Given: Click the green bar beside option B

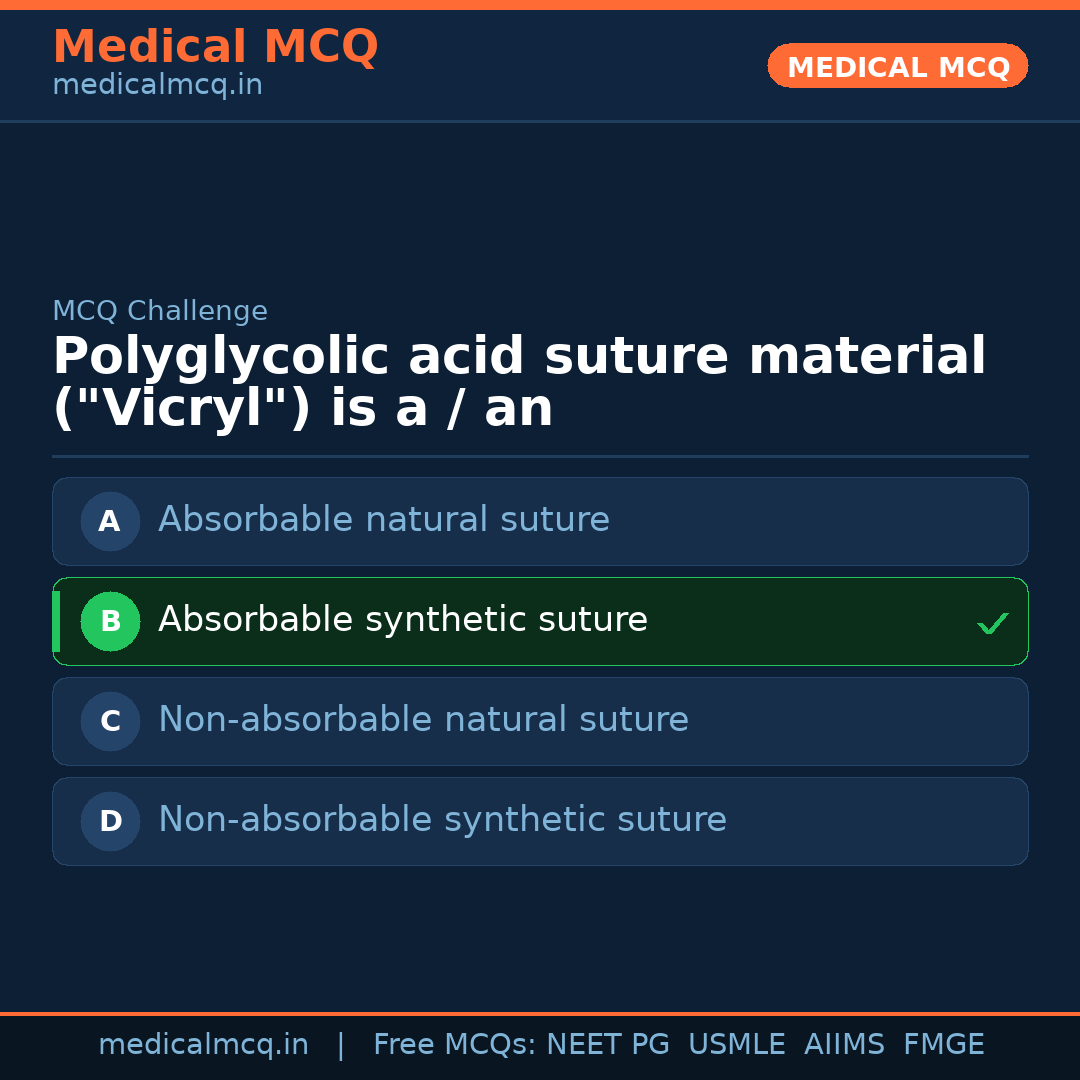Looking at the screenshot, I should (56, 621).
